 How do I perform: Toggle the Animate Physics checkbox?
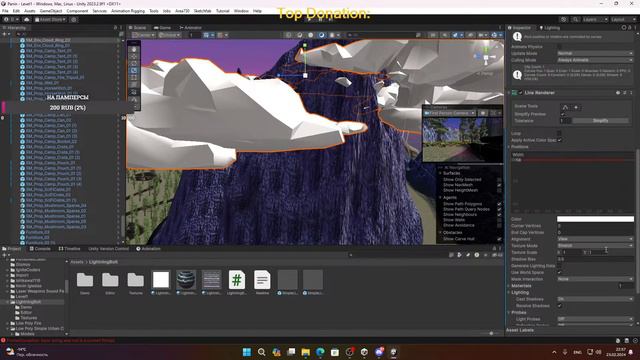pyautogui.click(x=559, y=47)
